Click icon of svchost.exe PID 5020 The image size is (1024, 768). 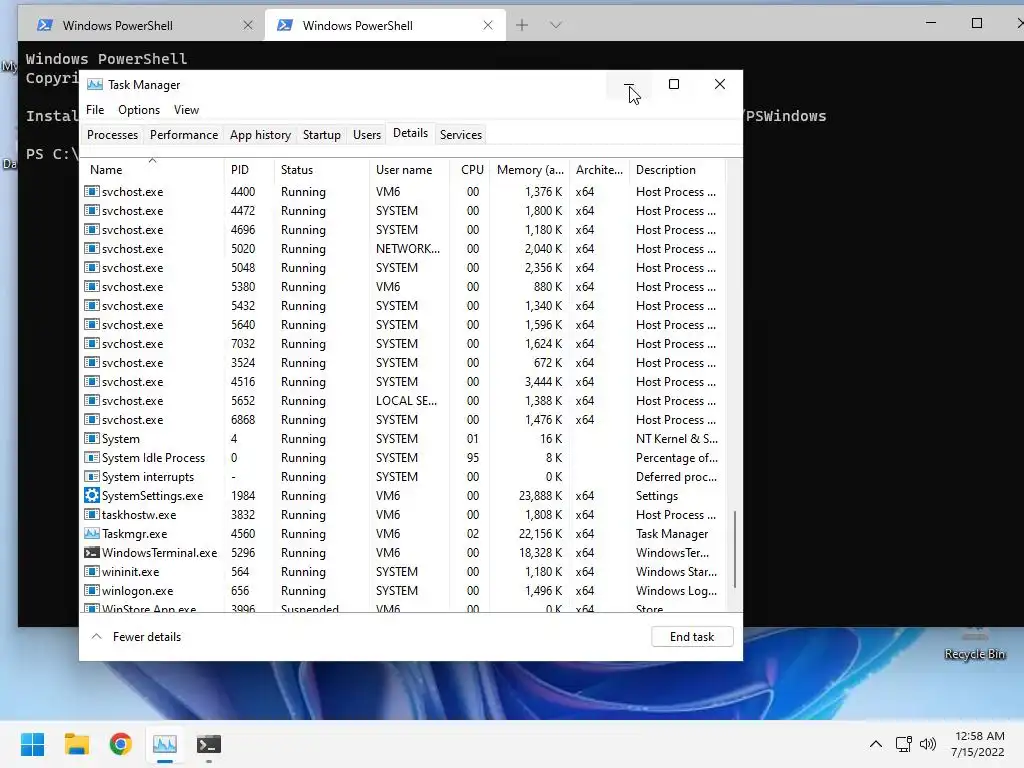(91, 249)
